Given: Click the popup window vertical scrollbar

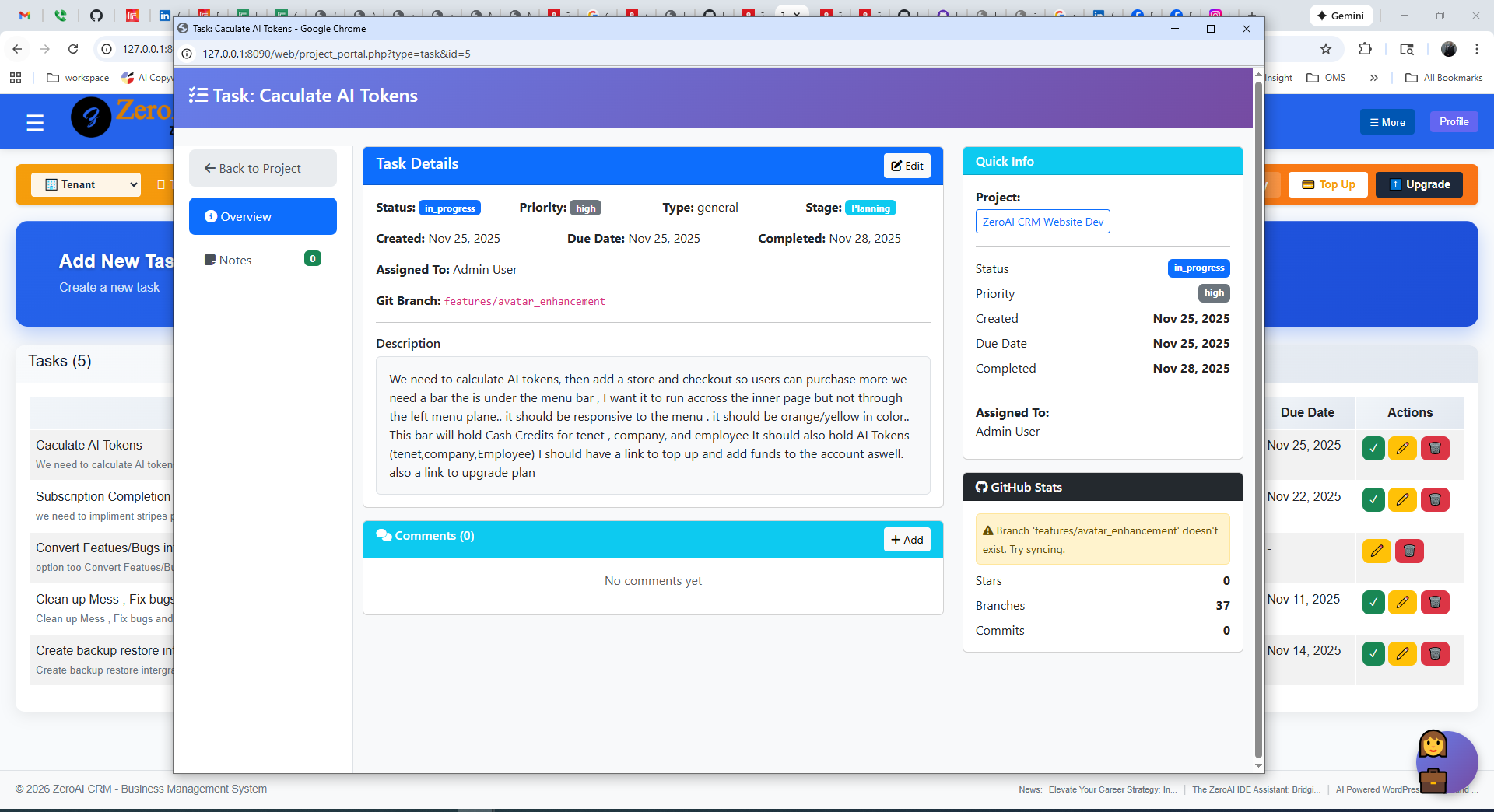Looking at the screenshot, I should [x=1258, y=420].
